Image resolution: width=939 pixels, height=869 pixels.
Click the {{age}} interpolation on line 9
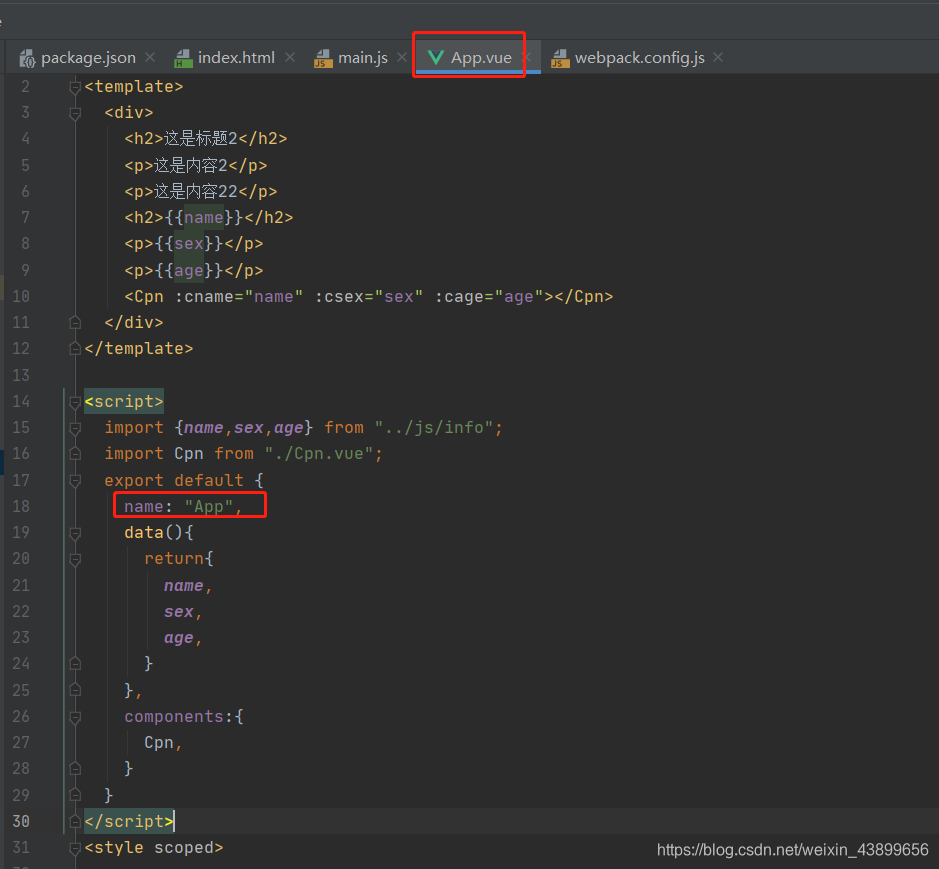(189, 271)
